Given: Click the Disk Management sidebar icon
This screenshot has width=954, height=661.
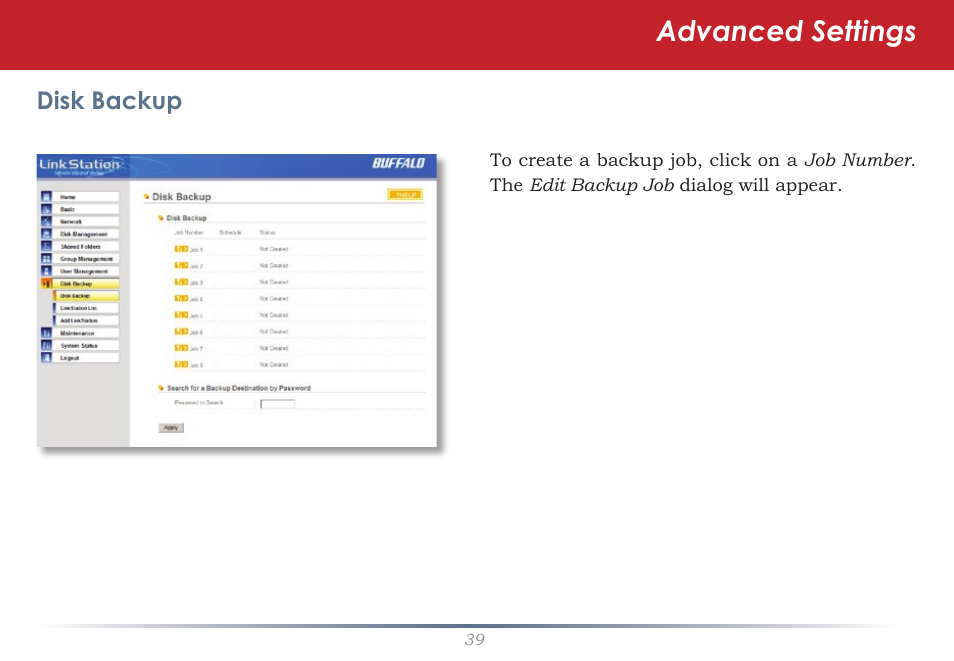Looking at the screenshot, I should 46,234.
